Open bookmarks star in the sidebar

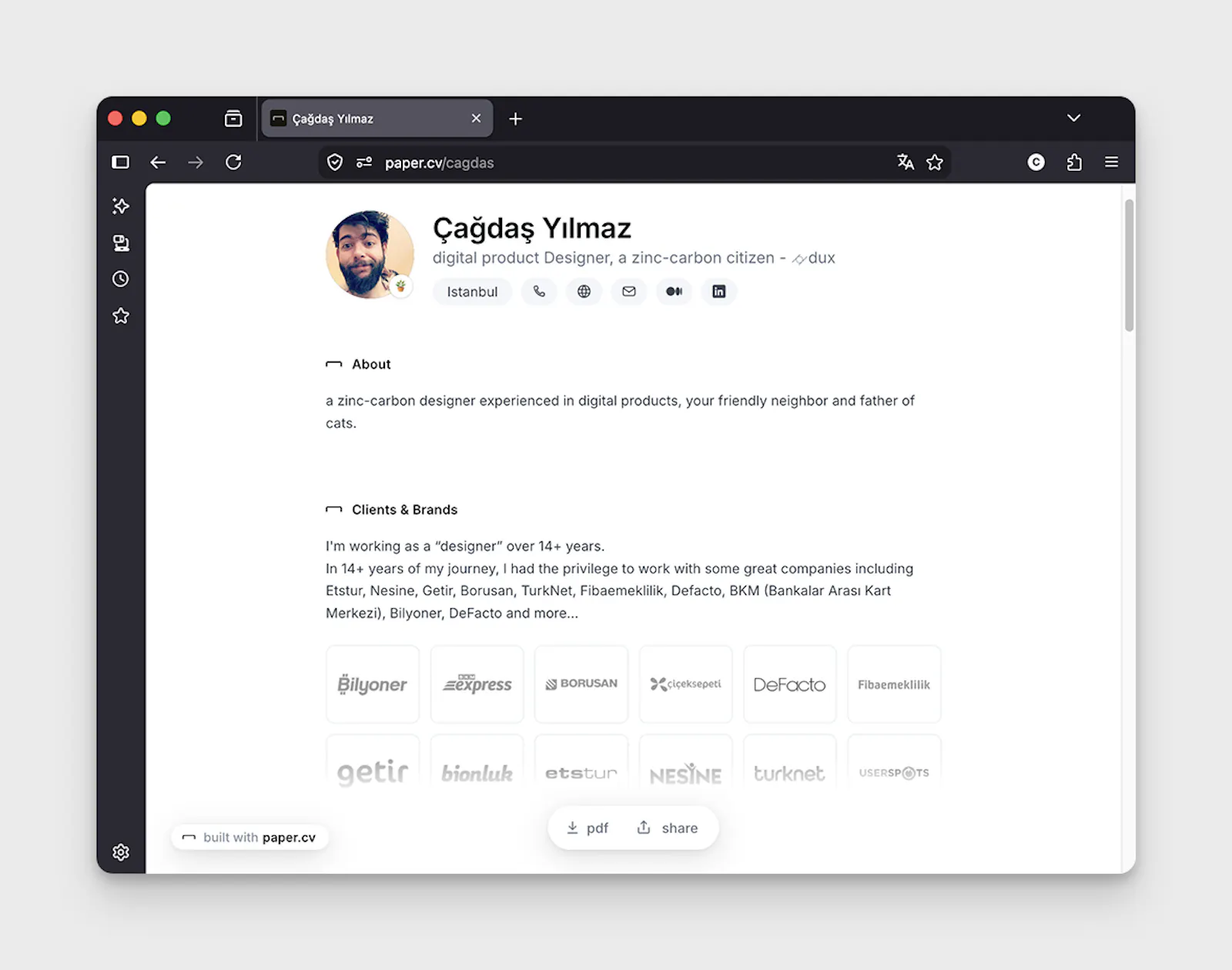pyautogui.click(x=121, y=316)
